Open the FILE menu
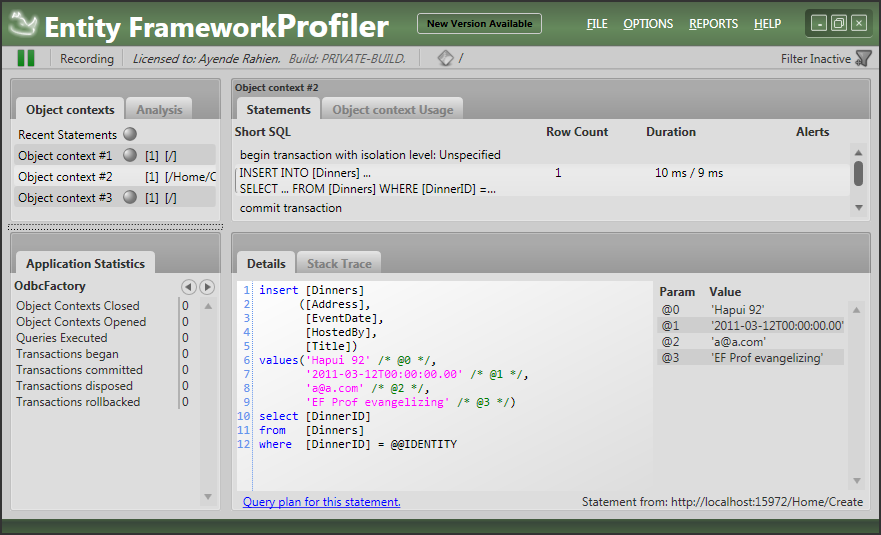 [x=597, y=24]
